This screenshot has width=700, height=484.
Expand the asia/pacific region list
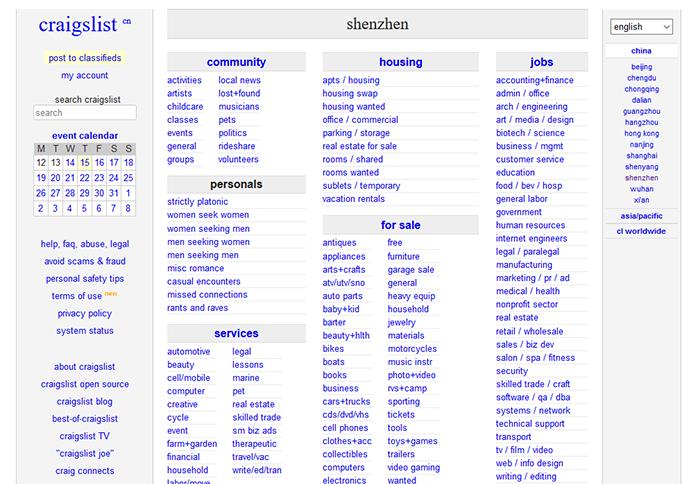click(x=641, y=216)
